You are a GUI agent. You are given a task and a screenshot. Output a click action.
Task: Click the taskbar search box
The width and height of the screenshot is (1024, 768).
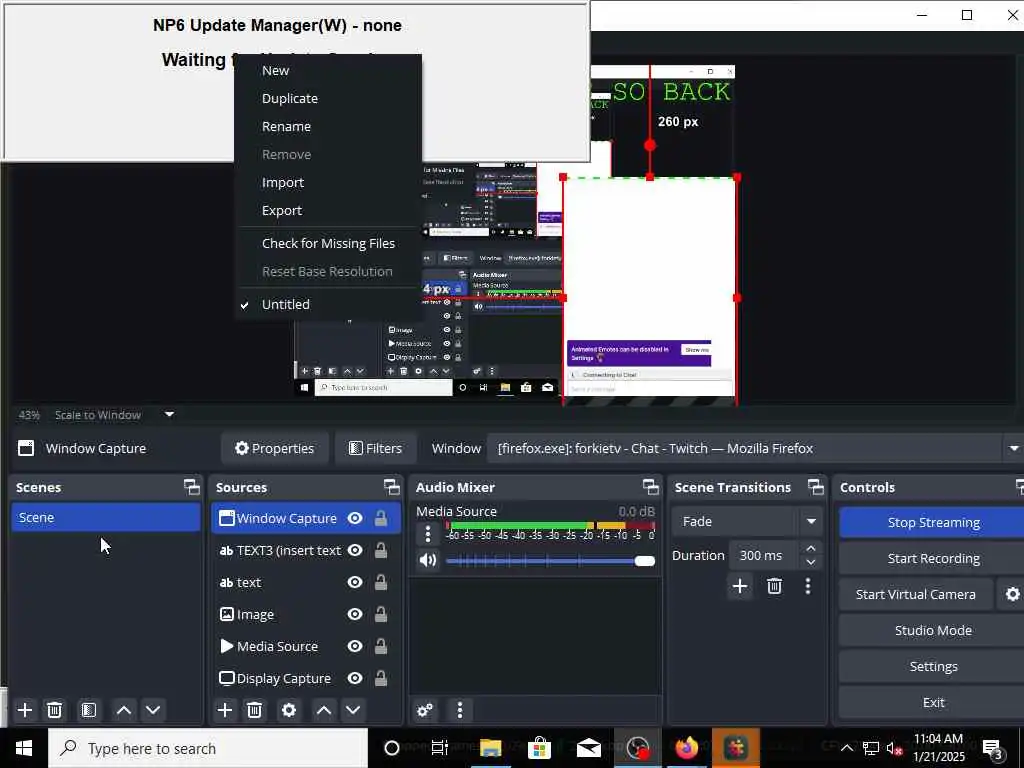click(208, 748)
